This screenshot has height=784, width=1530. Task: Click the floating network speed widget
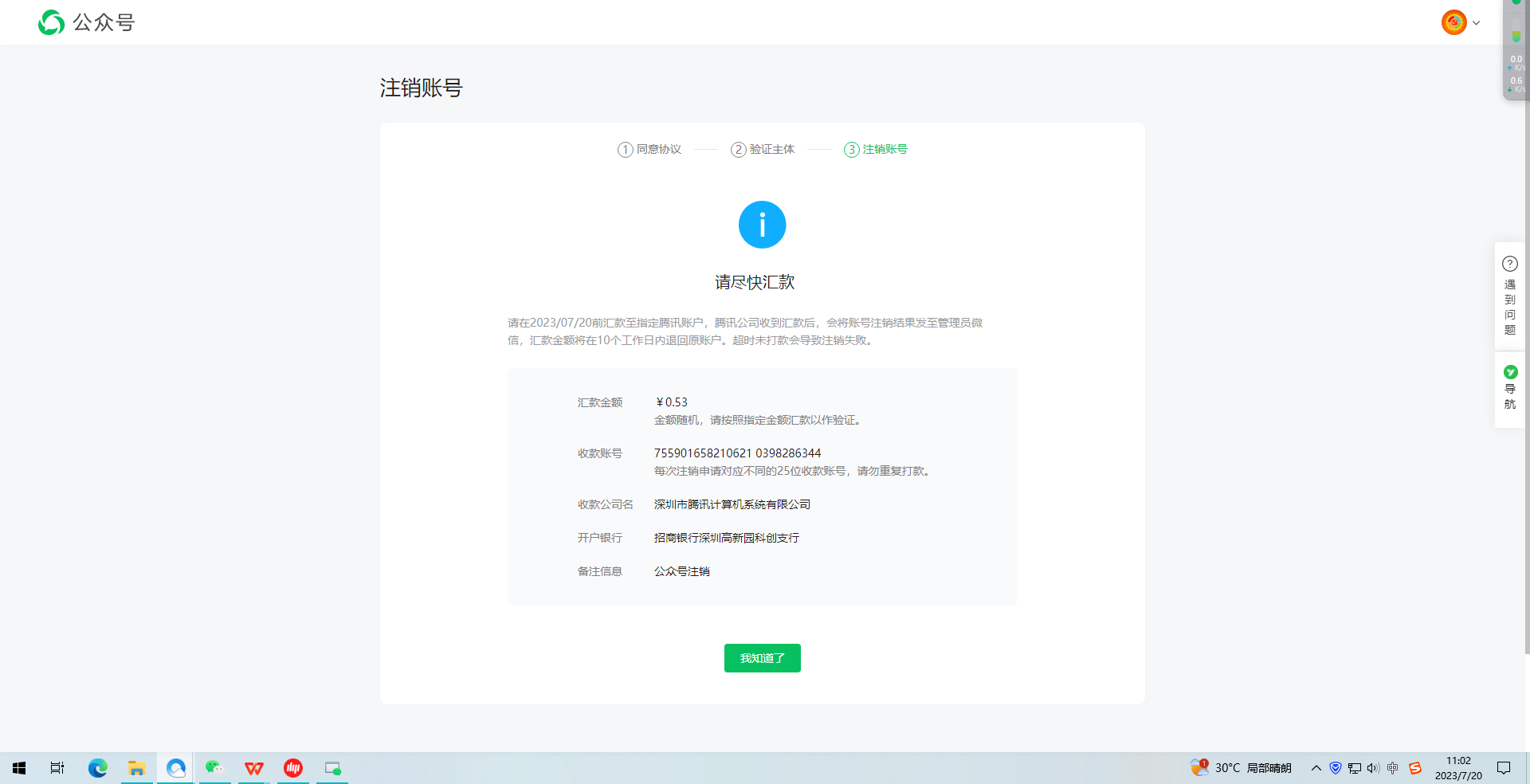(1515, 50)
